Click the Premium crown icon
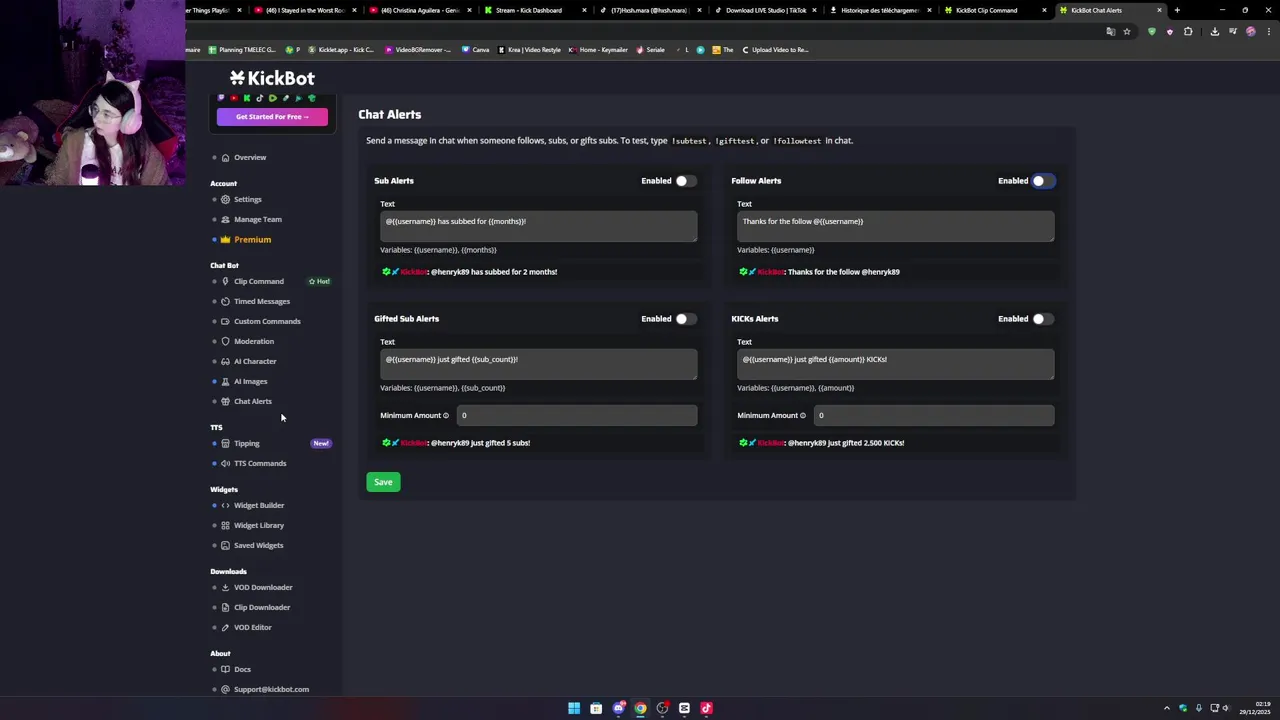The width and height of the screenshot is (1280, 720). (x=225, y=239)
